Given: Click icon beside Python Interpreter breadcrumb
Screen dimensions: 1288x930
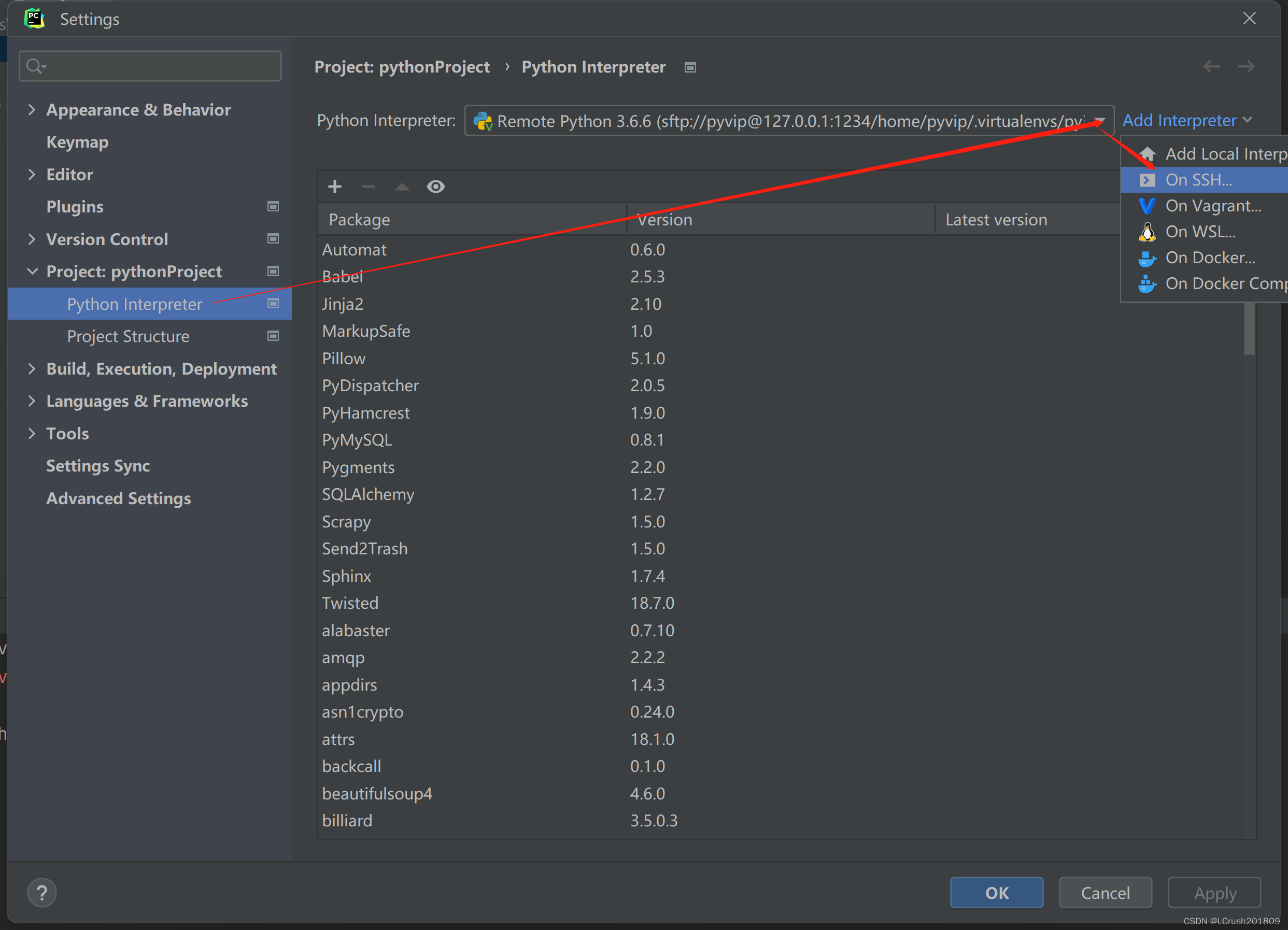Looking at the screenshot, I should [690, 67].
